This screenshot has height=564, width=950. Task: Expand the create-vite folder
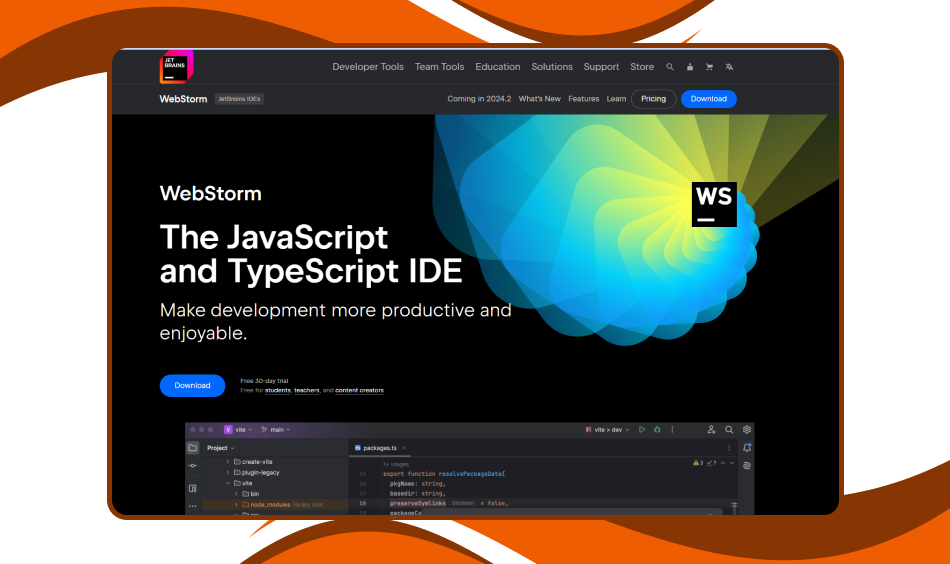tap(228, 462)
